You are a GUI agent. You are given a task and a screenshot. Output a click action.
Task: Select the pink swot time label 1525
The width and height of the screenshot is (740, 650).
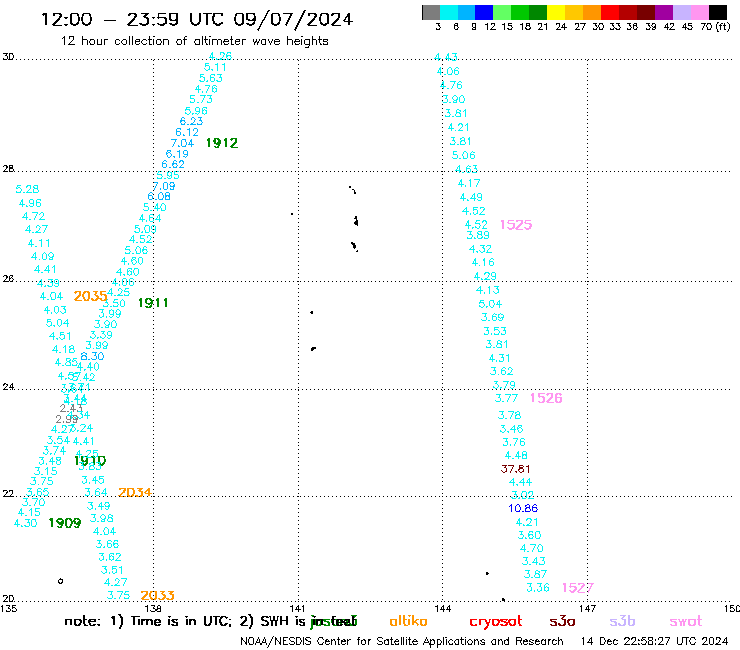click(516, 225)
